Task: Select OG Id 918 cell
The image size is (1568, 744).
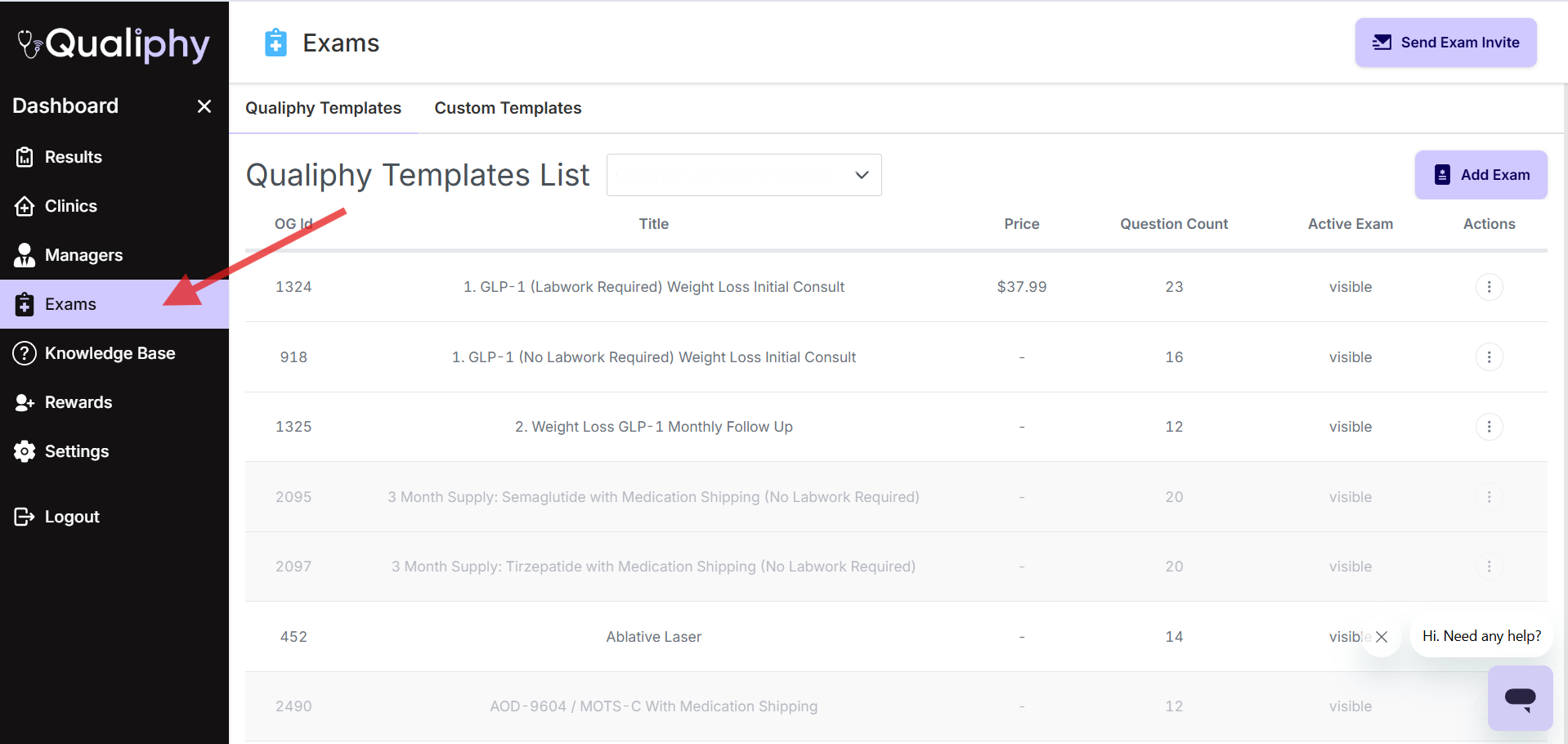Action: (x=293, y=357)
